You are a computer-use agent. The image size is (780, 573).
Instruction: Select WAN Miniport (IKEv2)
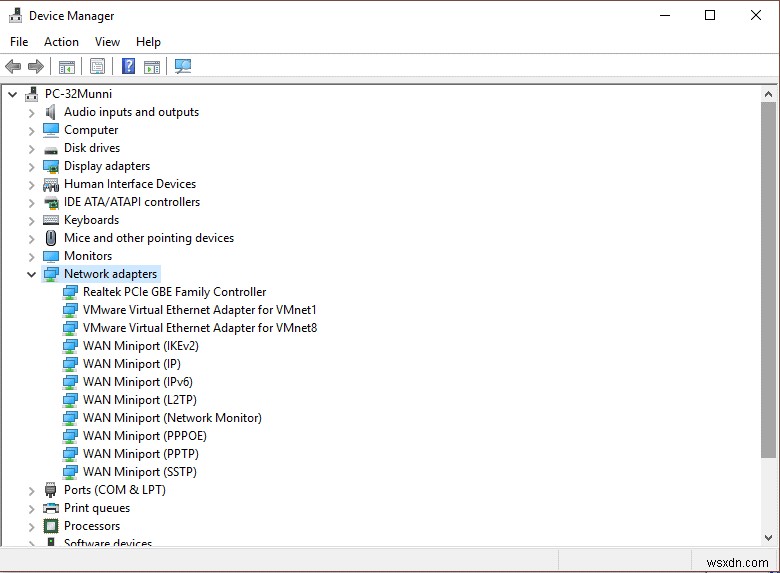141,346
